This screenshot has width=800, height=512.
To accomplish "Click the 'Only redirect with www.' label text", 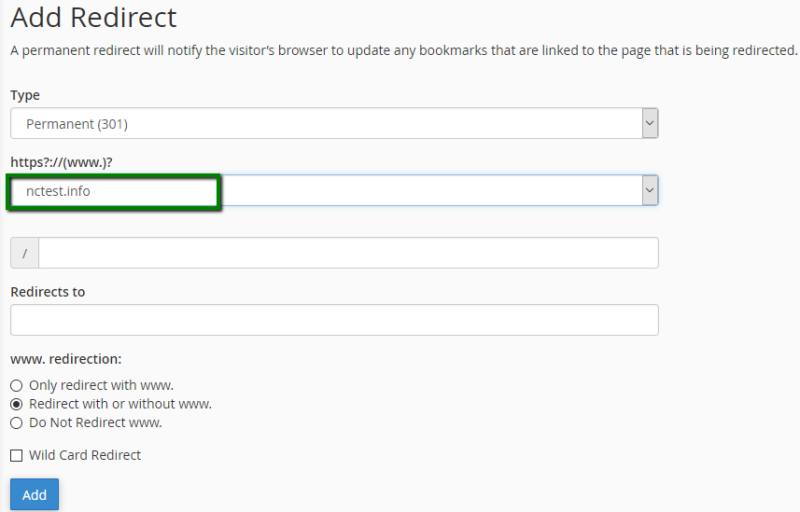I will [x=101, y=385].
